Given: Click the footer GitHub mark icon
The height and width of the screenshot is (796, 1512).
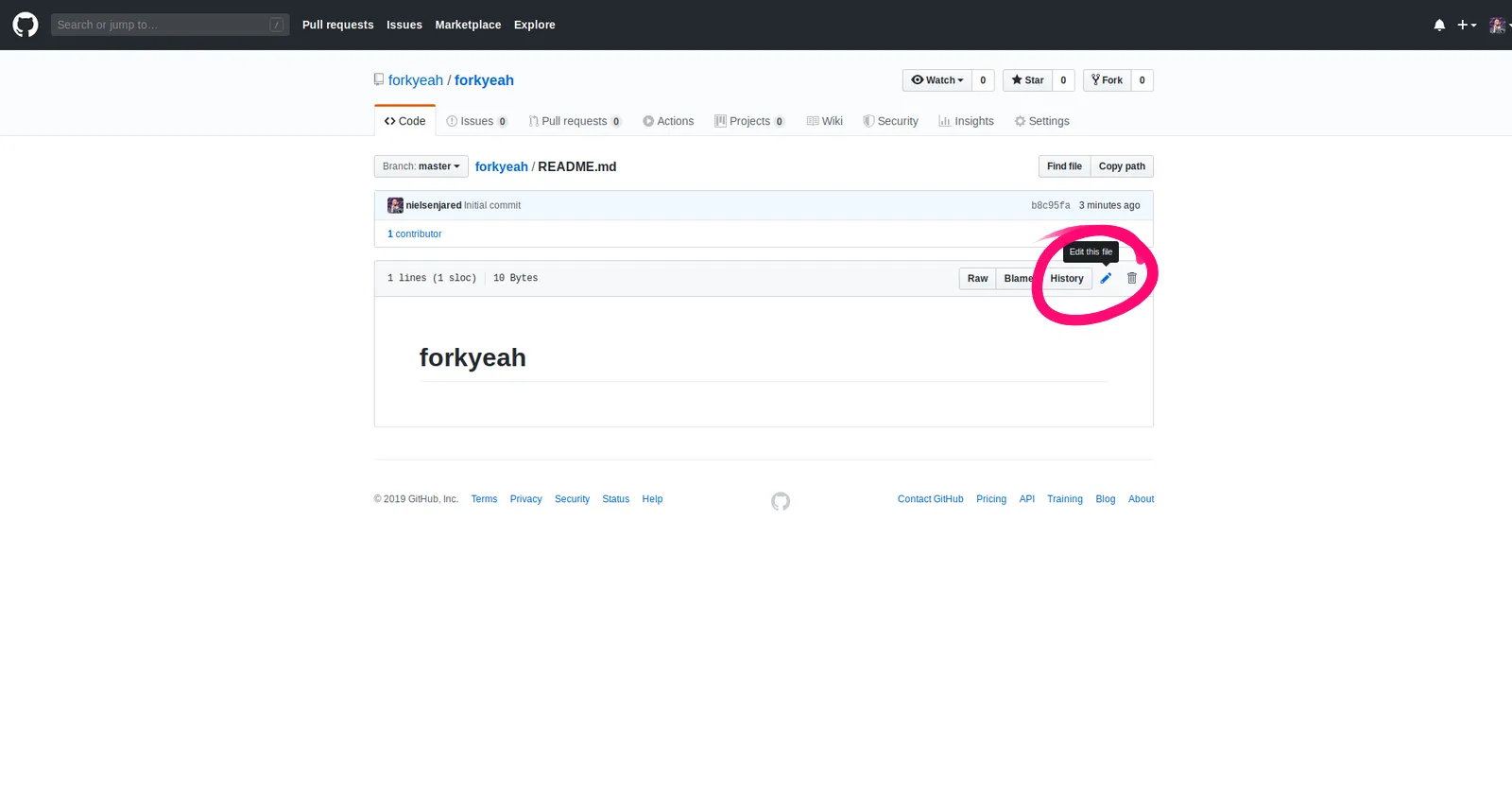Looking at the screenshot, I should tap(781, 501).
